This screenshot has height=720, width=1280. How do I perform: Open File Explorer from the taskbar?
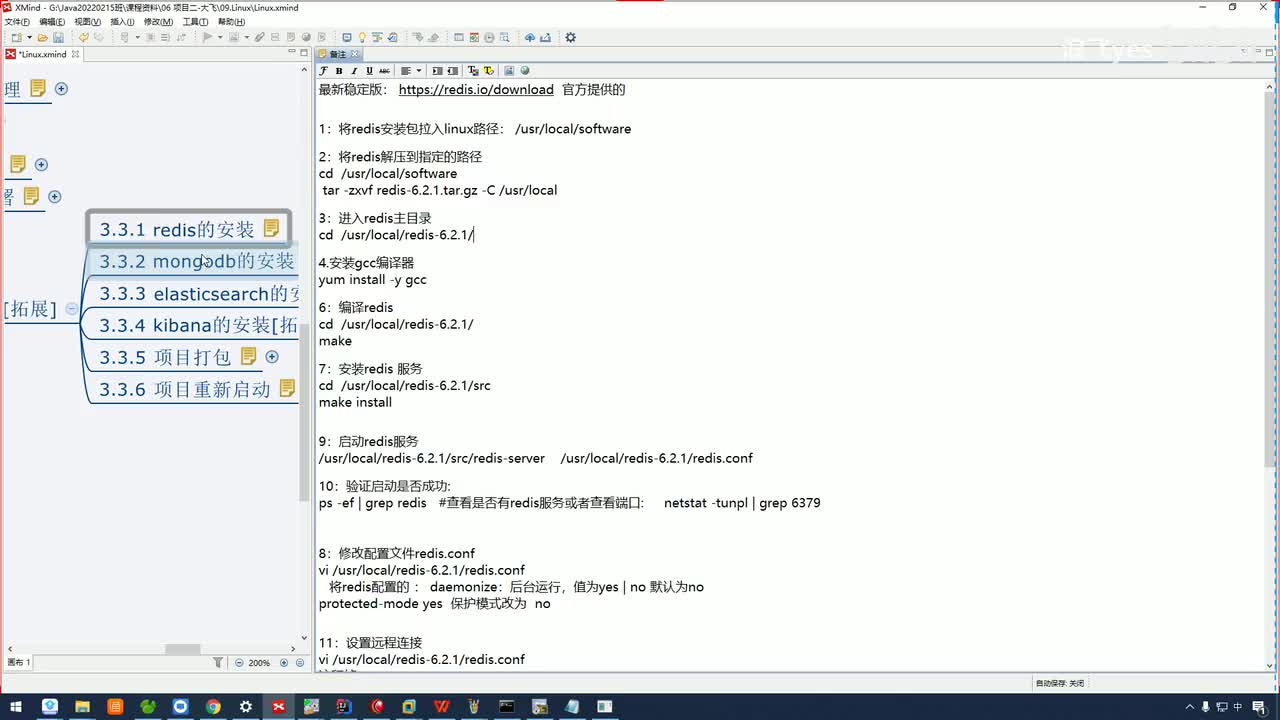pos(82,707)
